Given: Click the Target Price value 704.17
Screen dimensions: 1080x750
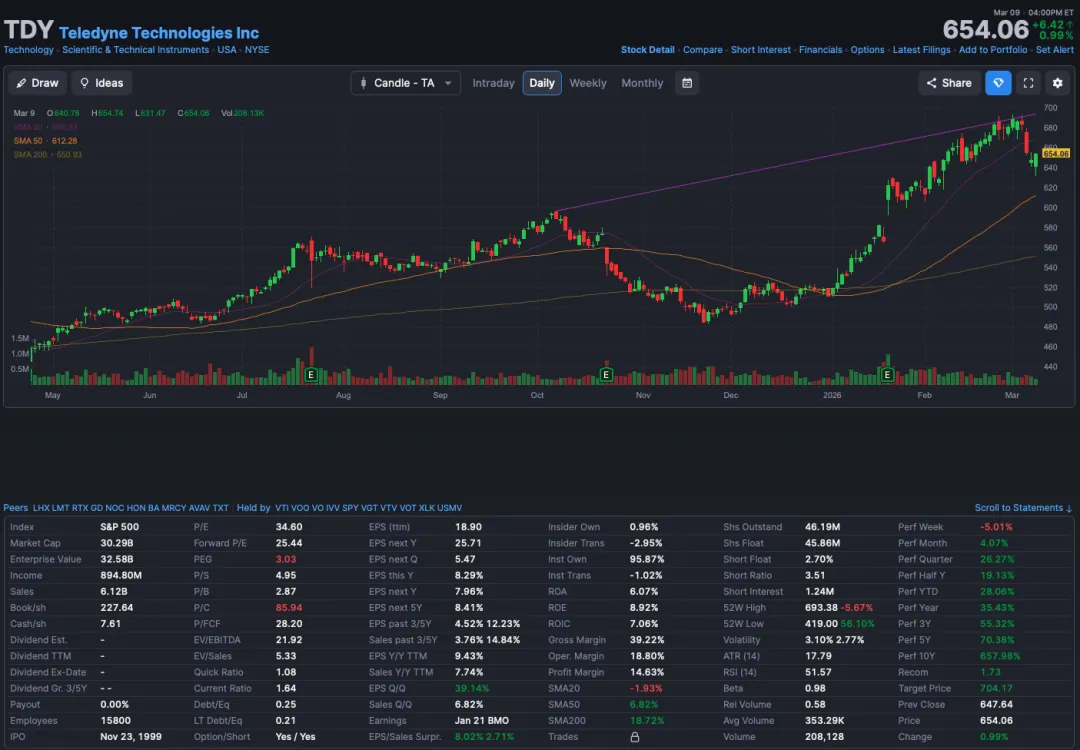Looking at the screenshot, I should [x=996, y=688].
